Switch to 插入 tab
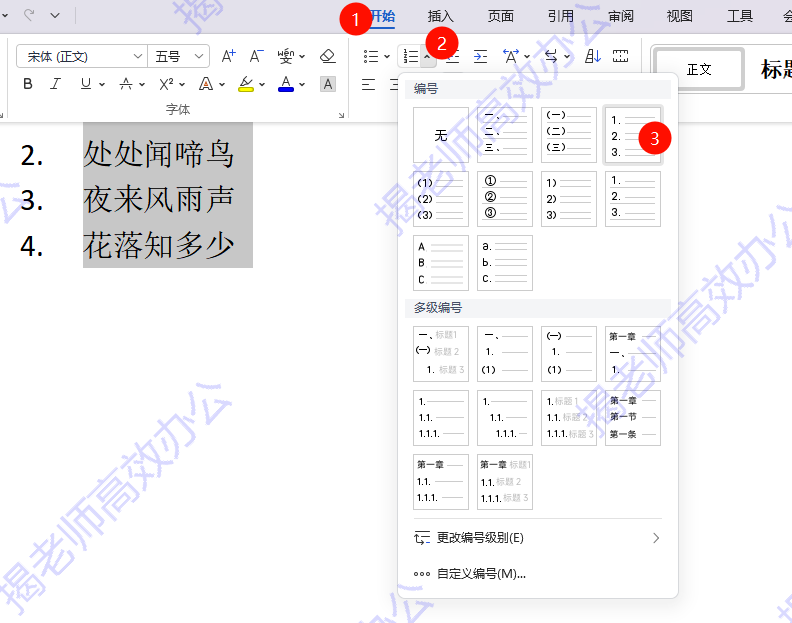The width and height of the screenshot is (792, 623). coord(440,16)
